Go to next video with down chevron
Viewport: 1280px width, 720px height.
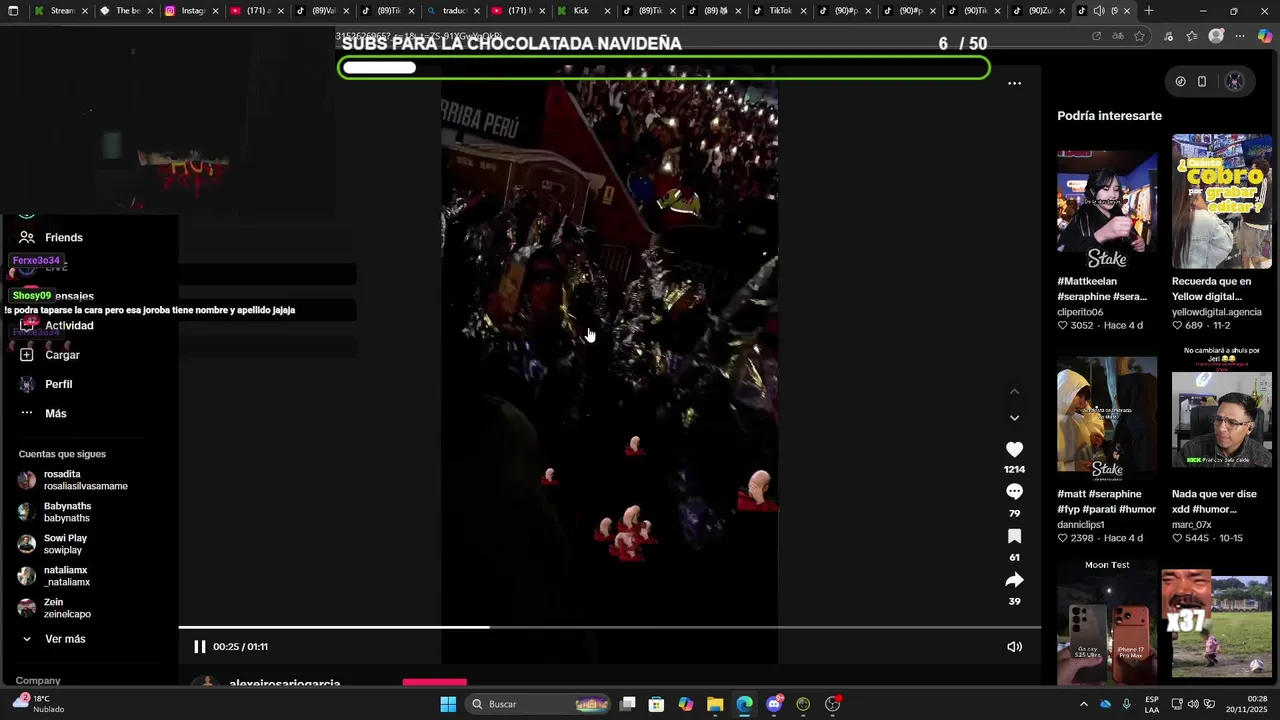coord(1014,418)
